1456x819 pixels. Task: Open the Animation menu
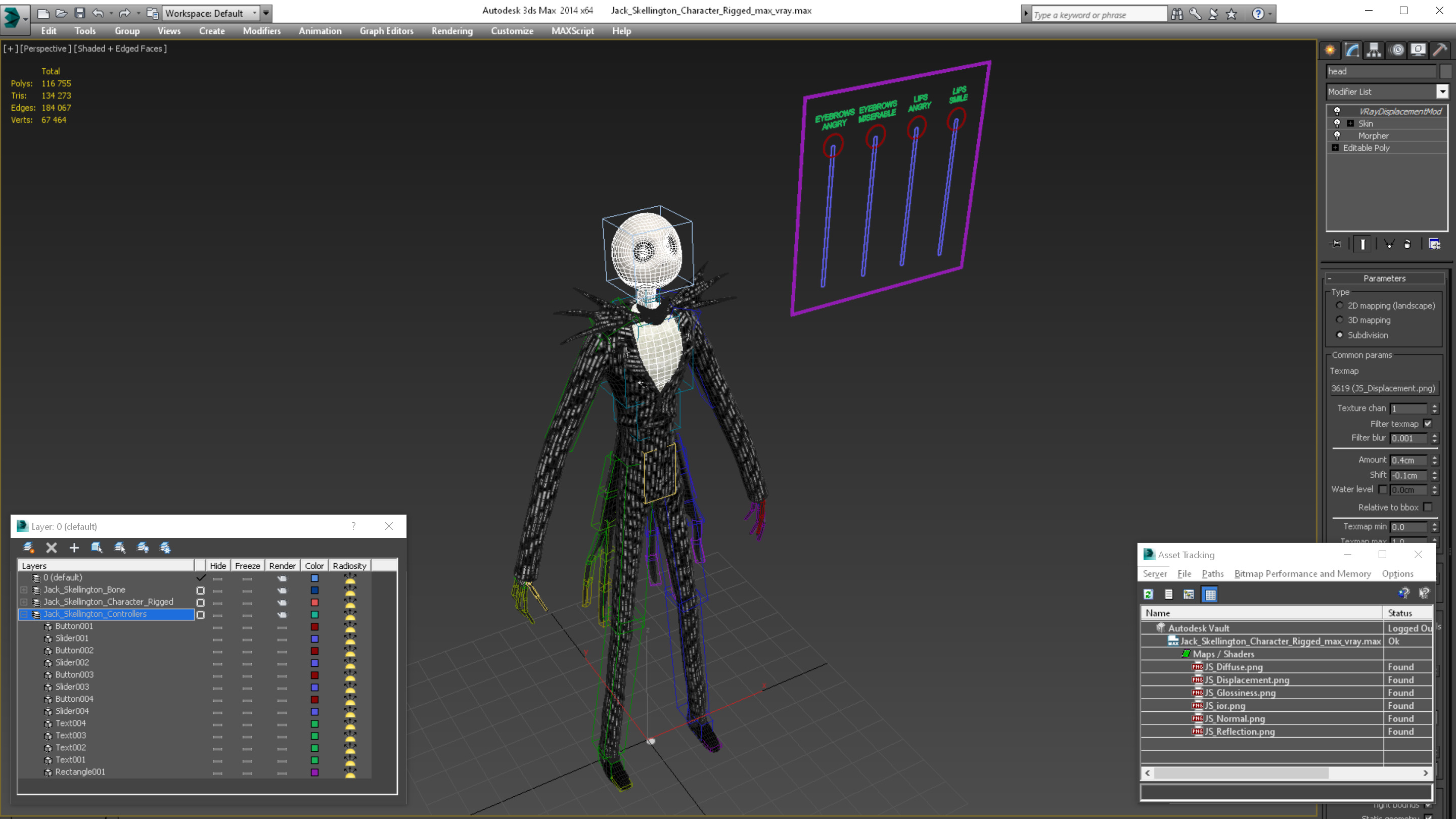coord(320,31)
